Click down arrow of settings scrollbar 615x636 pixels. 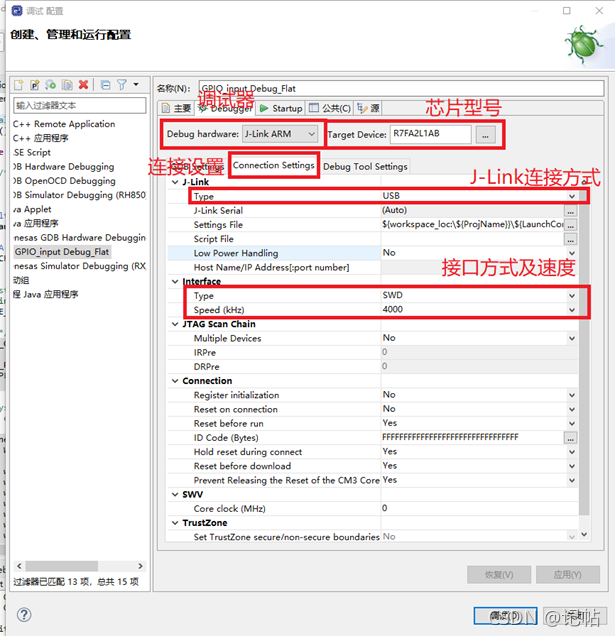[584, 535]
